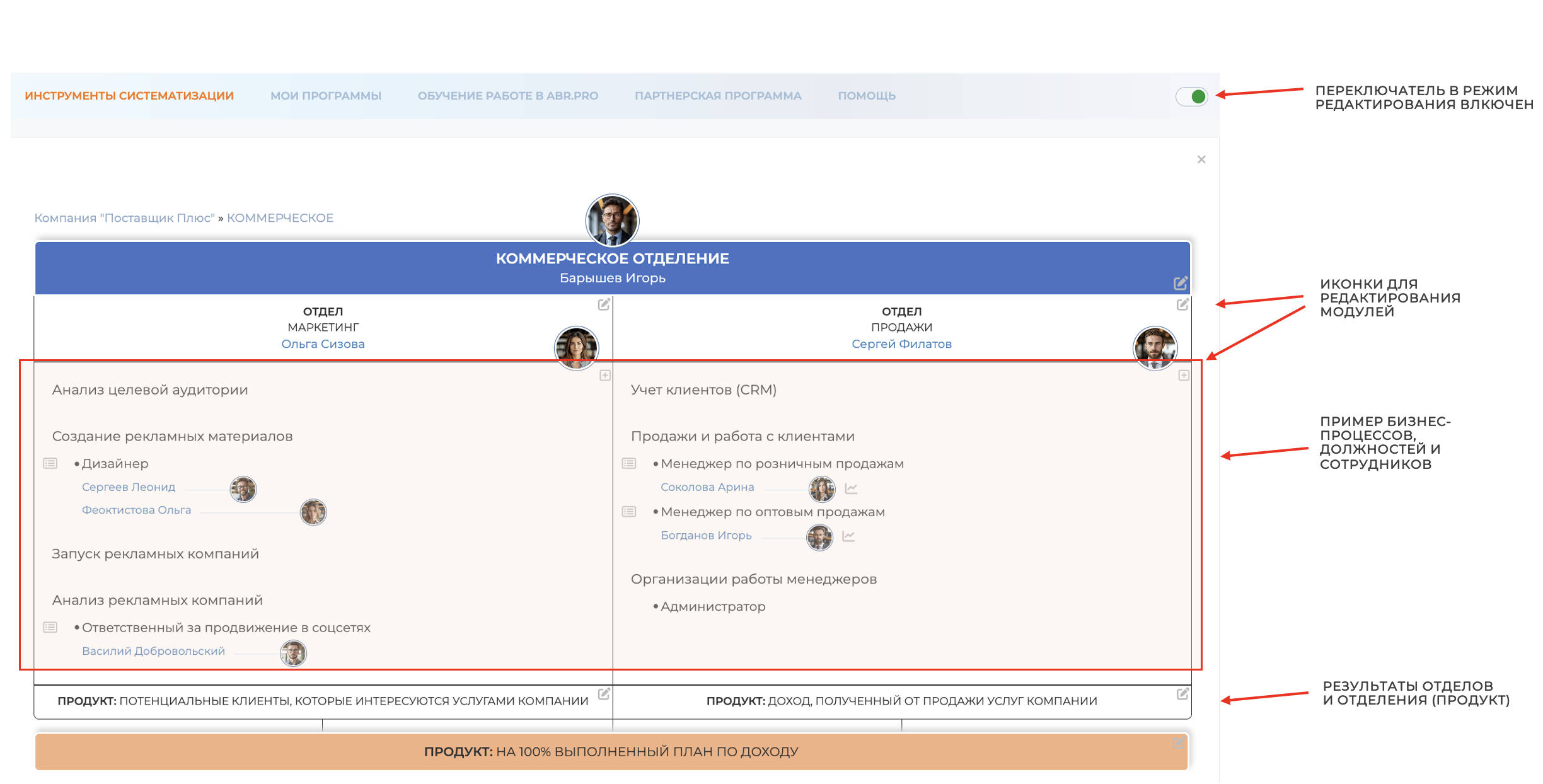
Task: Open Партнерская программа menu item
Action: 718,96
